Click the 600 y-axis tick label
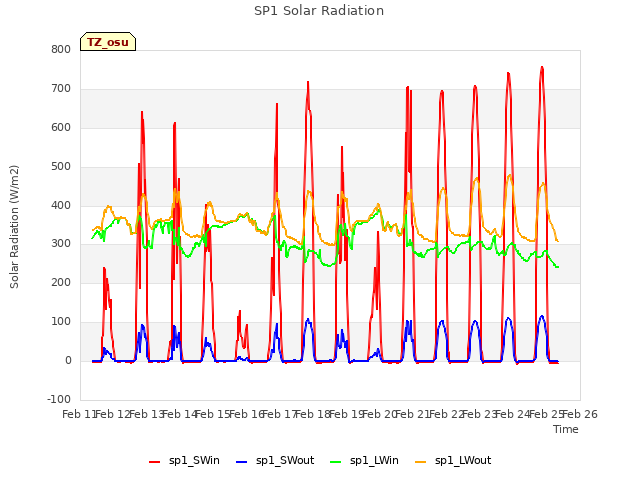The width and height of the screenshot is (640, 480). point(61,127)
